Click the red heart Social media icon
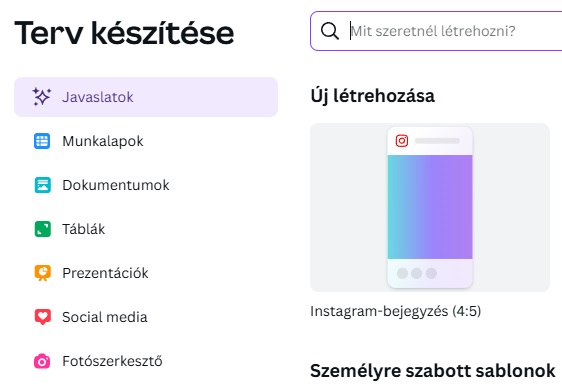The width and height of the screenshot is (562, 390). pyautogui.click(x=42, y=317)
